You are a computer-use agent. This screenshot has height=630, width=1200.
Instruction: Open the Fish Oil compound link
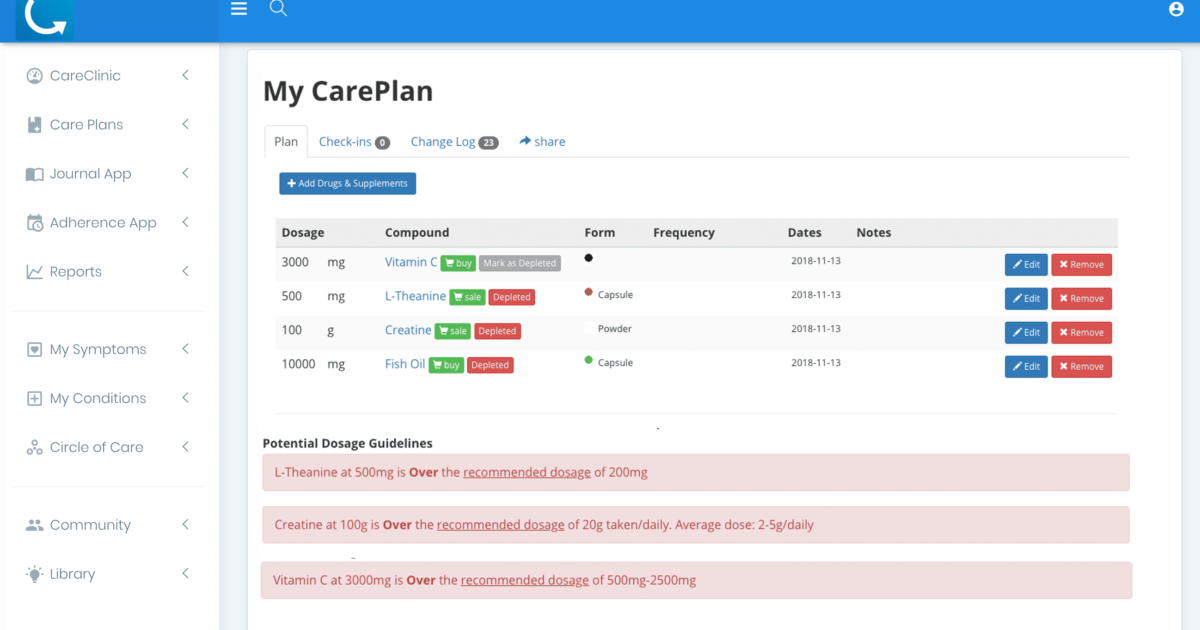[405, 364]
